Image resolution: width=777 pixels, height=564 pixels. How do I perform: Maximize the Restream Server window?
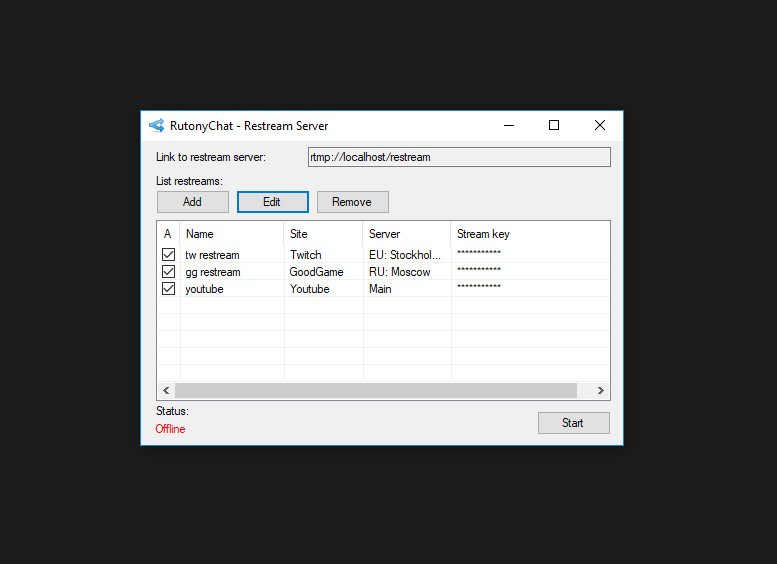coord(554,126)
